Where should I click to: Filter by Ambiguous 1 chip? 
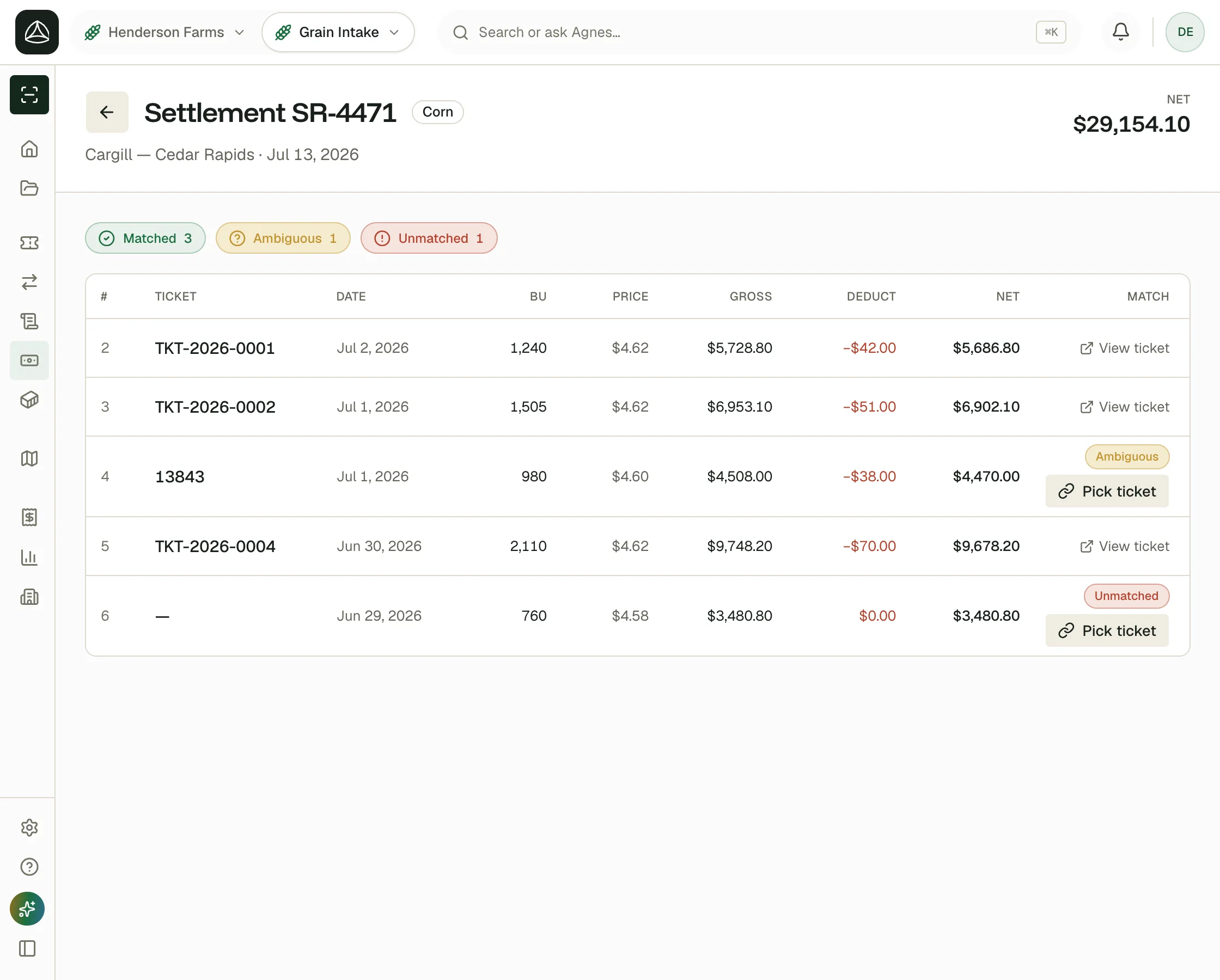[283, 238]
